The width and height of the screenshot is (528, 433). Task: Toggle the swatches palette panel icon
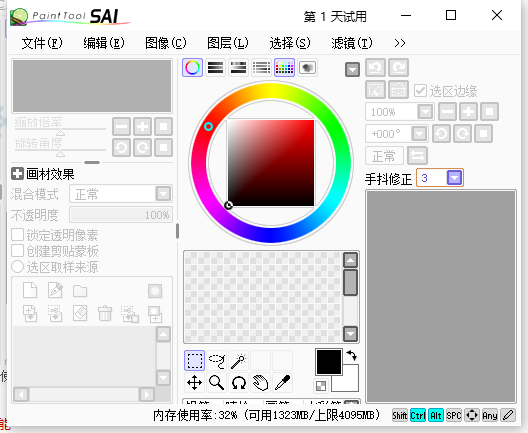[x=284, y=67]
